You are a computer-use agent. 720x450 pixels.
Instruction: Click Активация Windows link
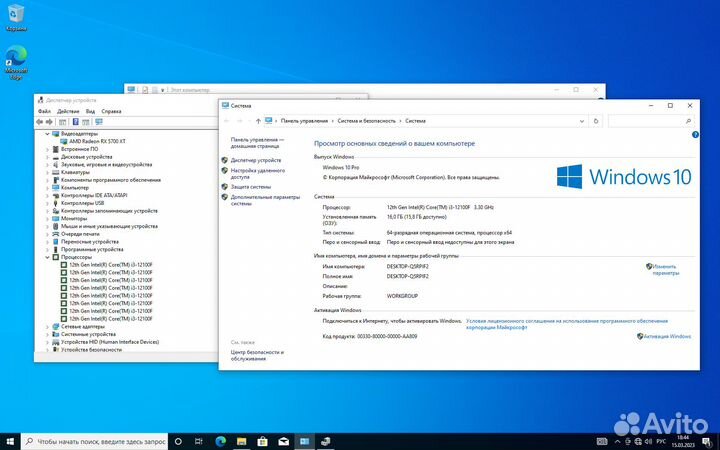(x=667, y=336)
